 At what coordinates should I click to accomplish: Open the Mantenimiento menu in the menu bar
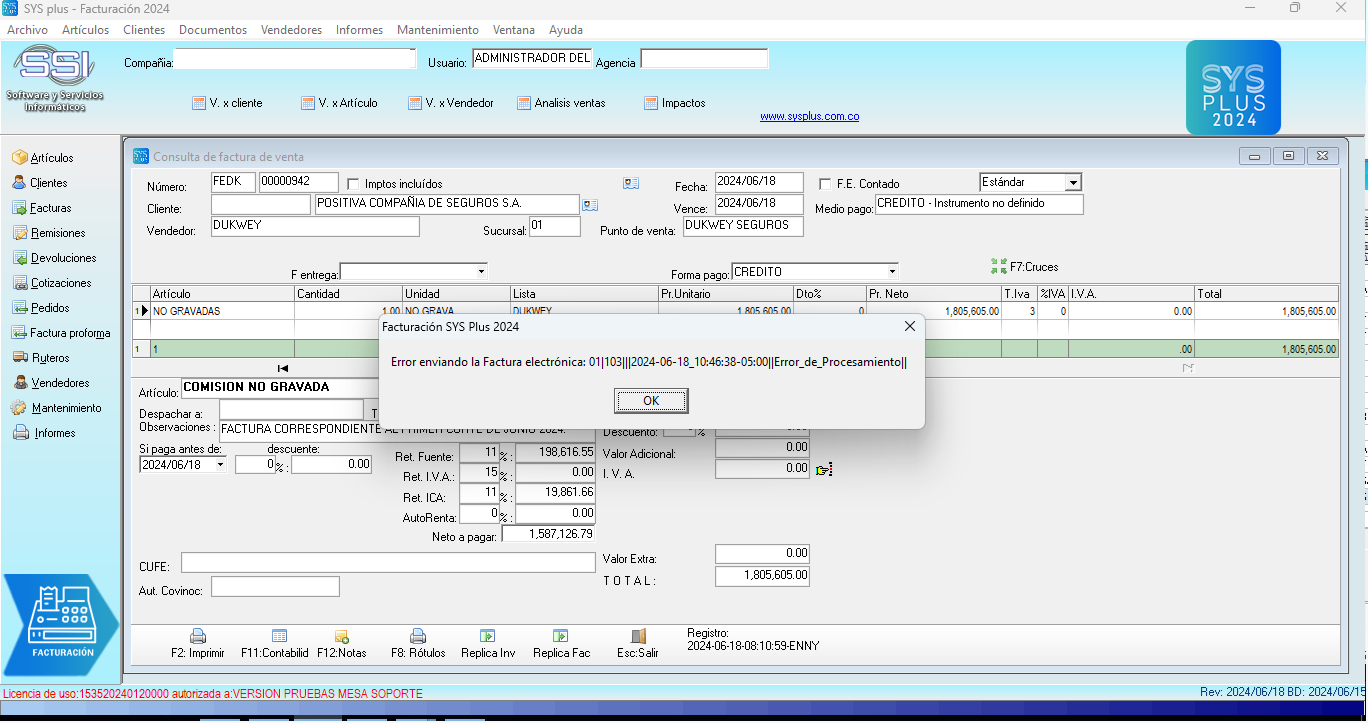click(438, 30)
